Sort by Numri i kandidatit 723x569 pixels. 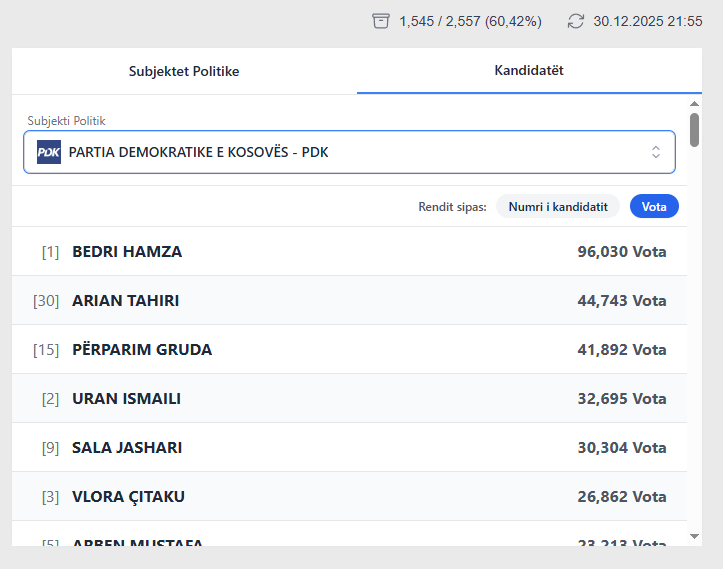click(558, 206)
